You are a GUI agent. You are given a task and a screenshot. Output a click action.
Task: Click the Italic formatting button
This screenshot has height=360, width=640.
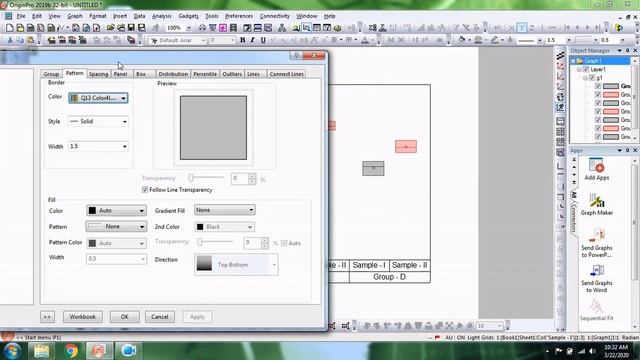(253, 40)
